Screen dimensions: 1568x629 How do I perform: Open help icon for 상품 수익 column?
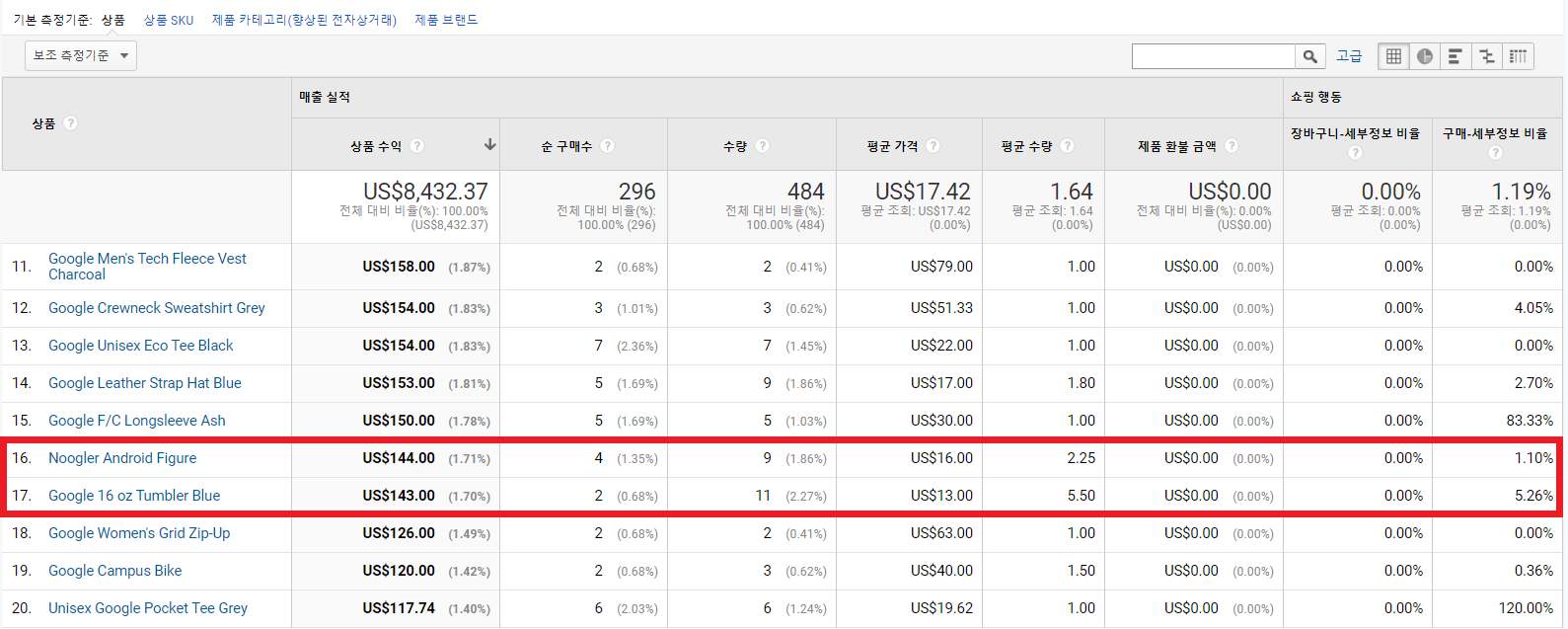[417, 146]
